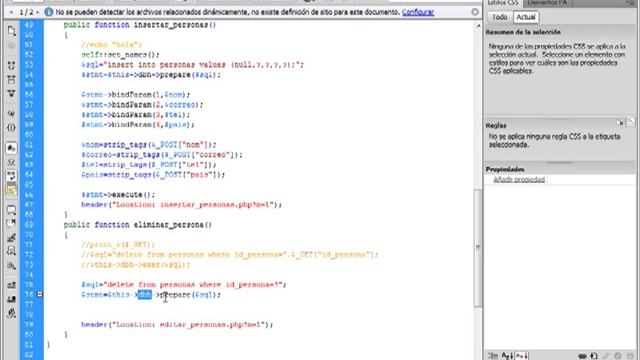This screenshot has height=360, width=640.
Task: Click header Location editar_personas.php line
Action: (177, 324)
